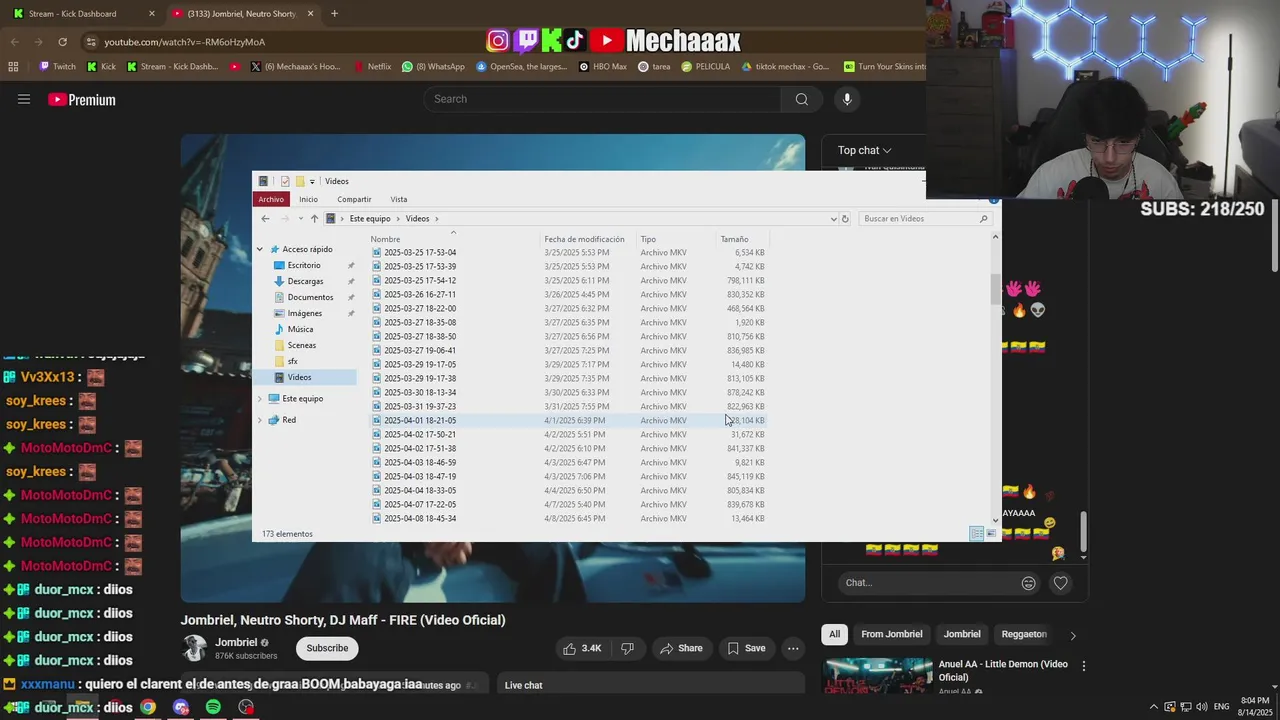Open the recent locations dropdown beside forward arrow
The height and width of the screenshot is (720, 1280).
(300, 219)
